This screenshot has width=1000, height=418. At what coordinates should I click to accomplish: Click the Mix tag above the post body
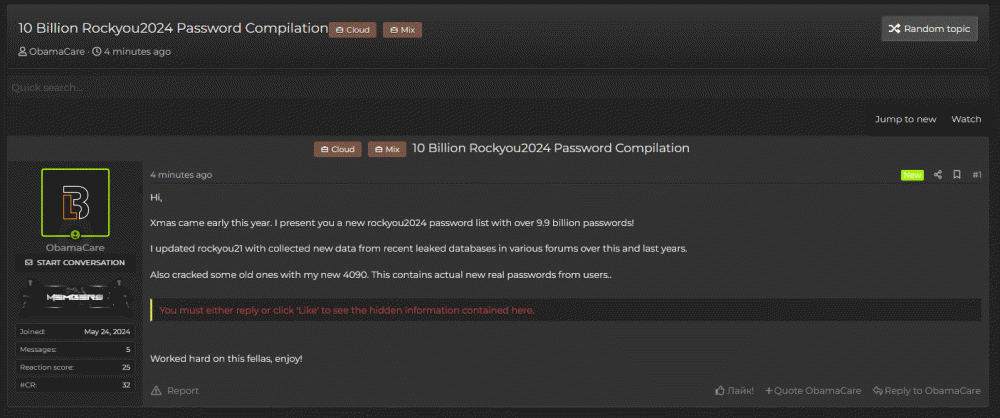click(x=387, y=149)
